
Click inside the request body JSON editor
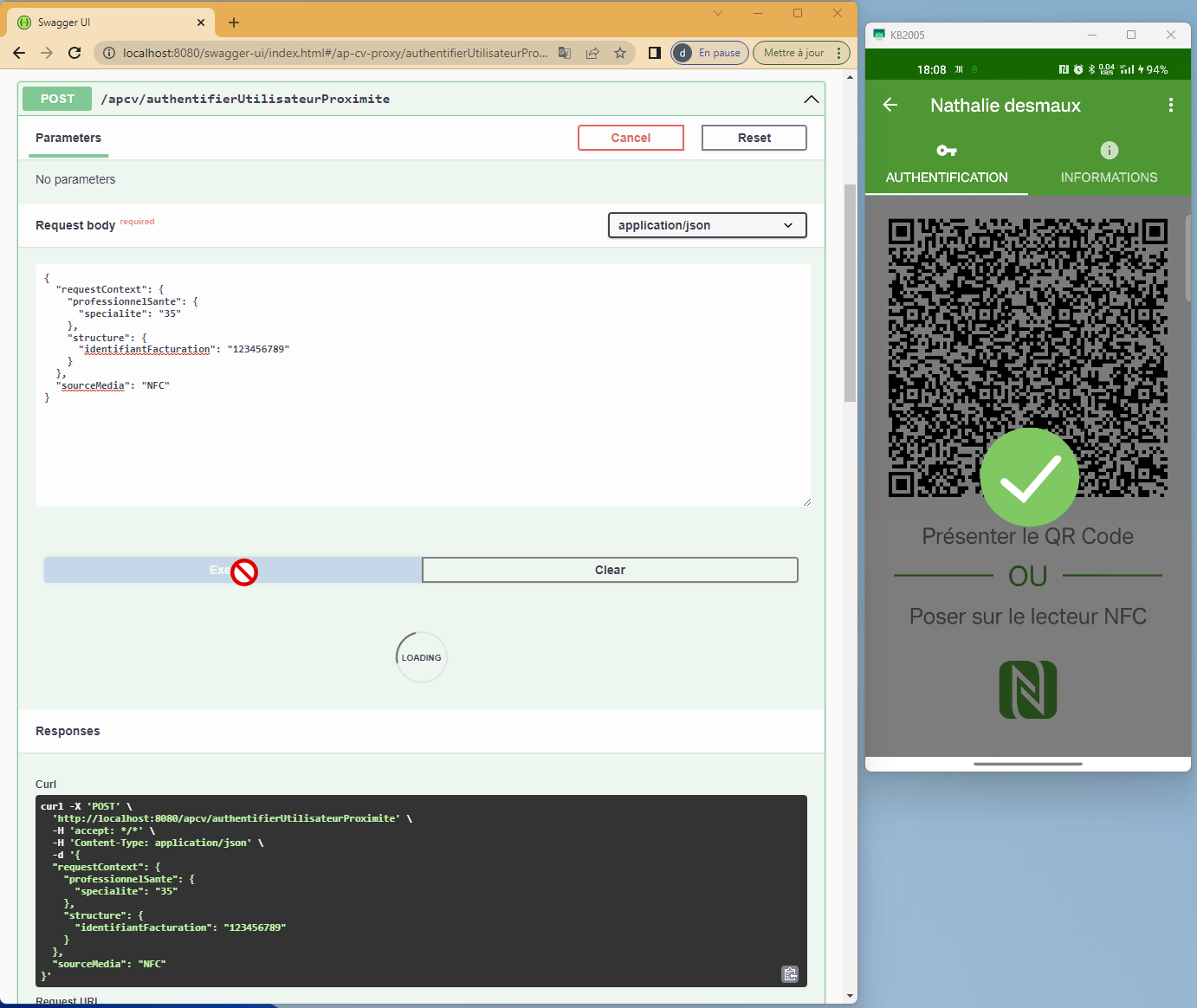tap(424, 385)
